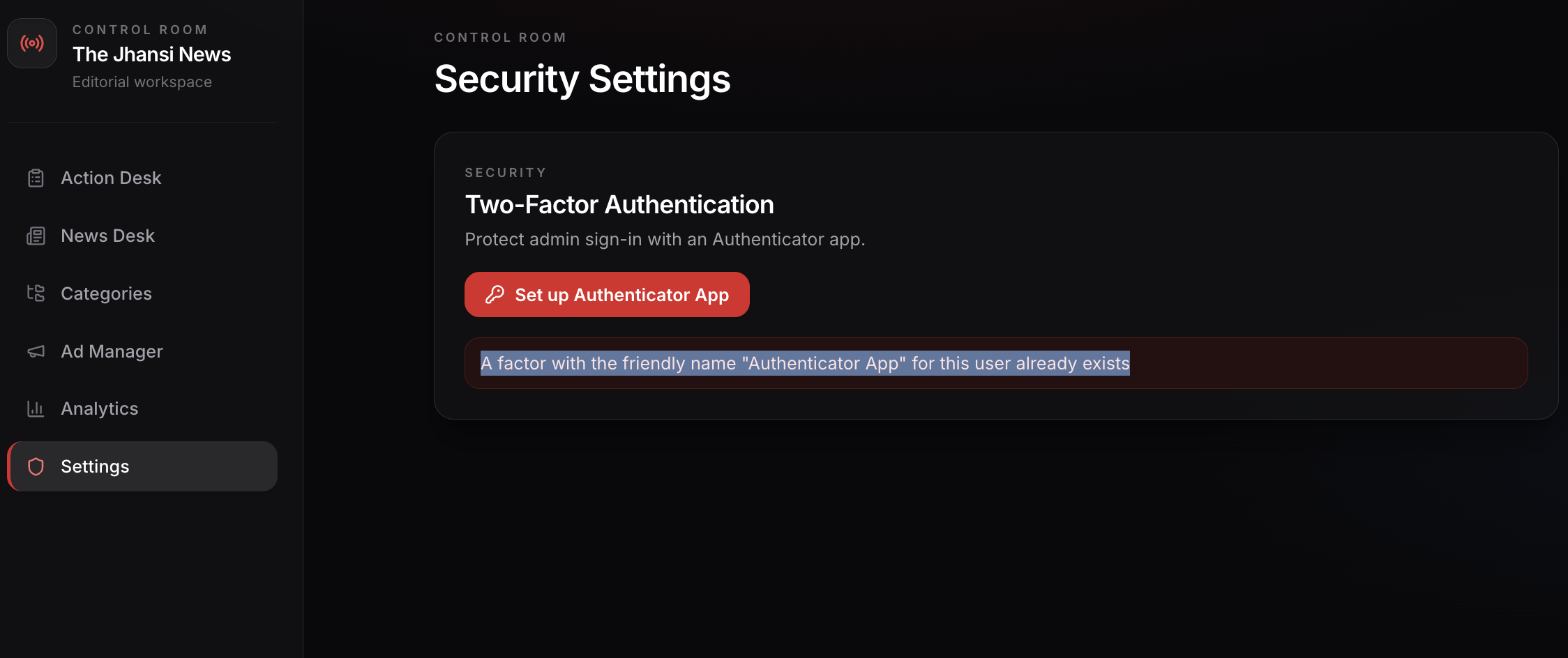Select the Settings text in the sidebar
The image size is (1568, 658).
coord(95,466)
